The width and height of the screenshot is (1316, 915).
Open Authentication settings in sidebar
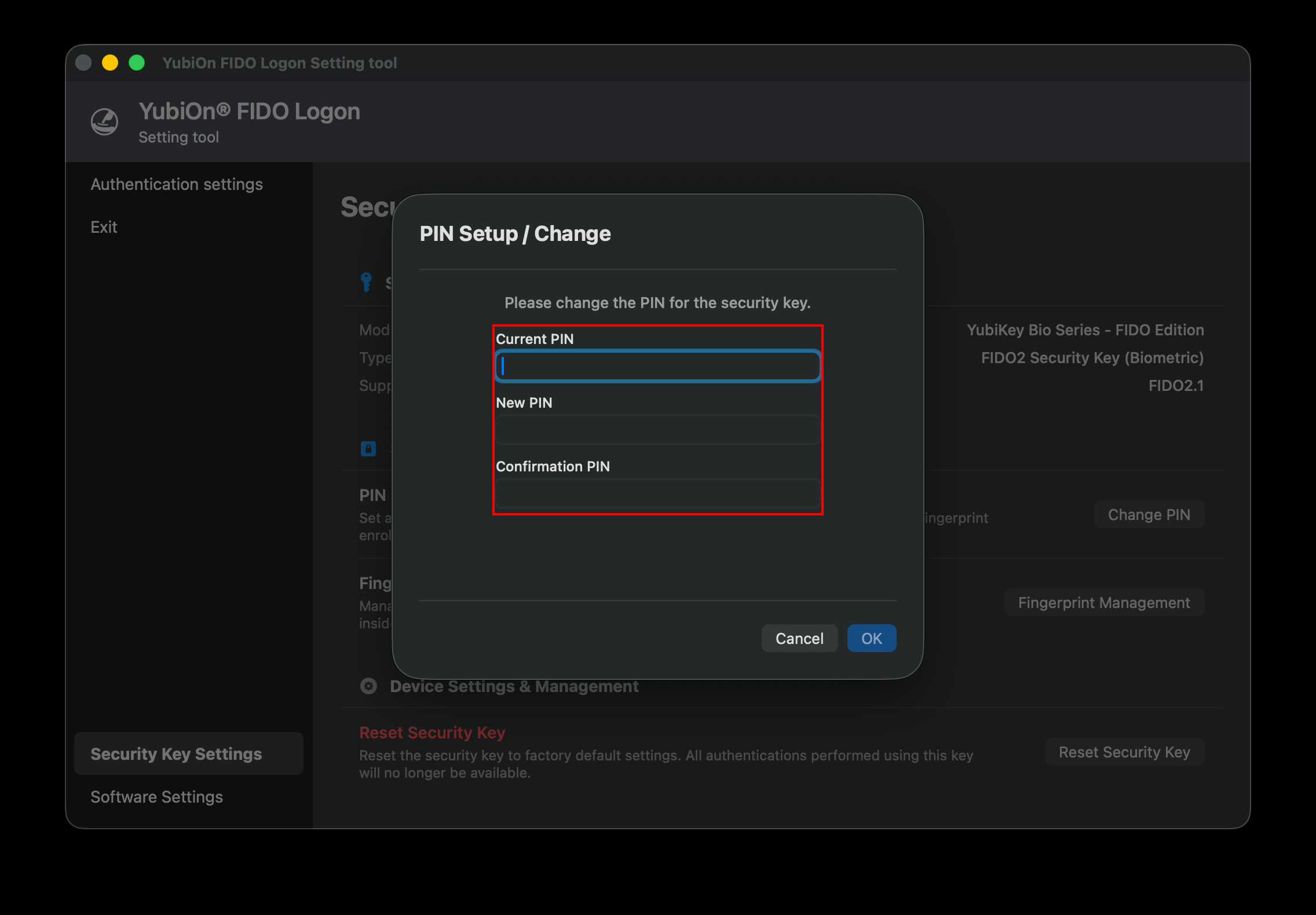point(177,184)
